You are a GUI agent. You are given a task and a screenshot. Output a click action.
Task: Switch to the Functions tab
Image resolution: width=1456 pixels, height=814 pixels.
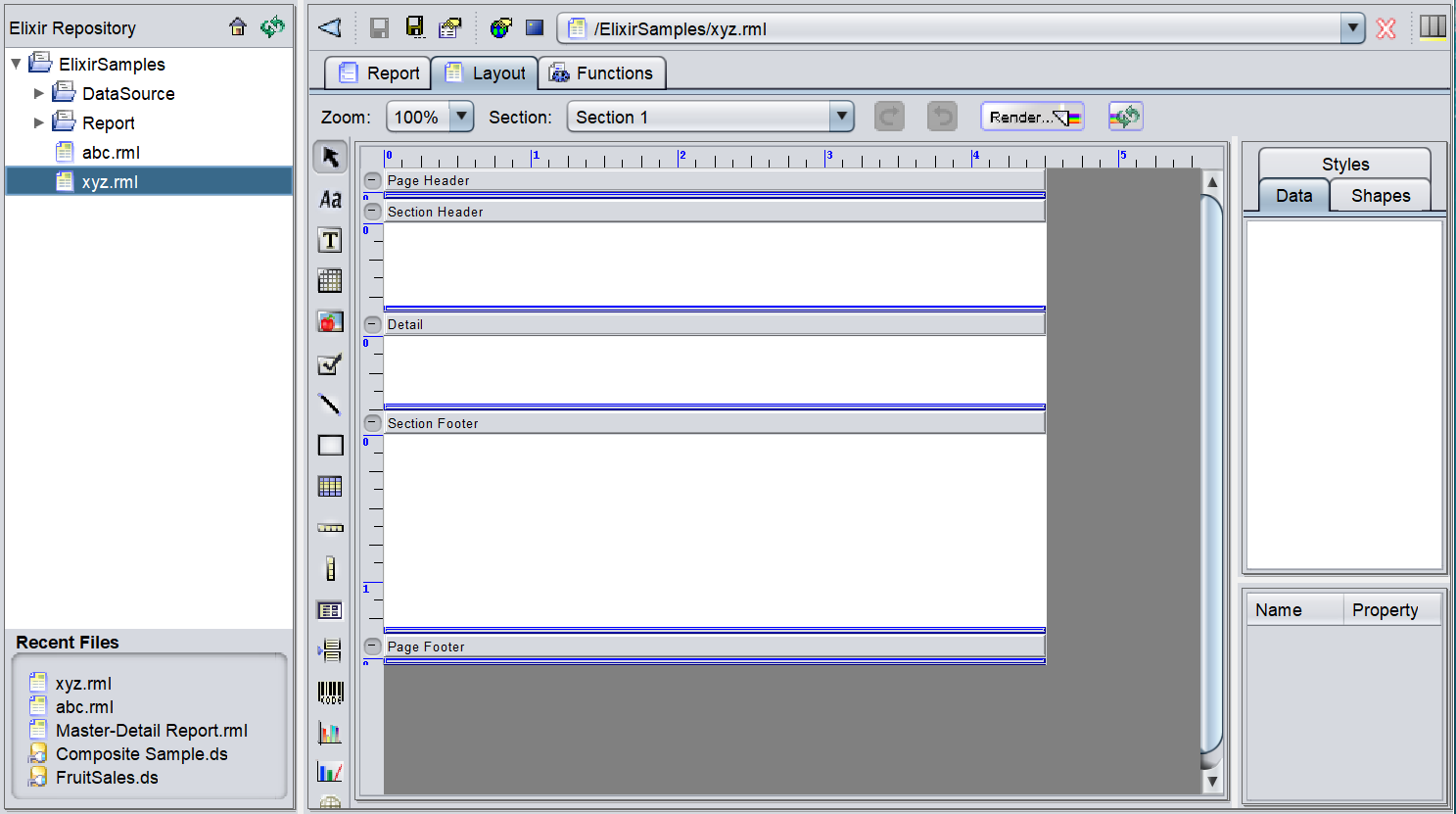click(601, 73)
